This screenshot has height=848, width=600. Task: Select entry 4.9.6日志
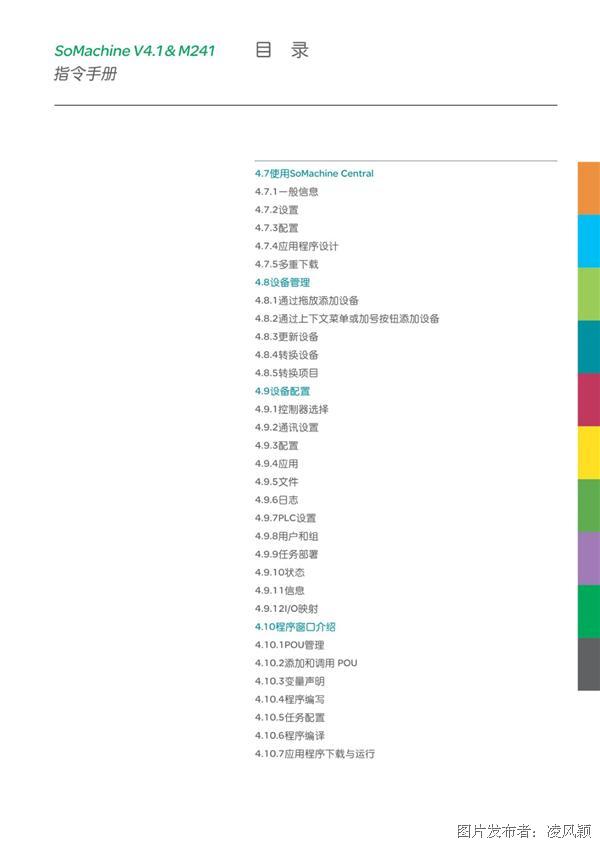coord(276,500)
